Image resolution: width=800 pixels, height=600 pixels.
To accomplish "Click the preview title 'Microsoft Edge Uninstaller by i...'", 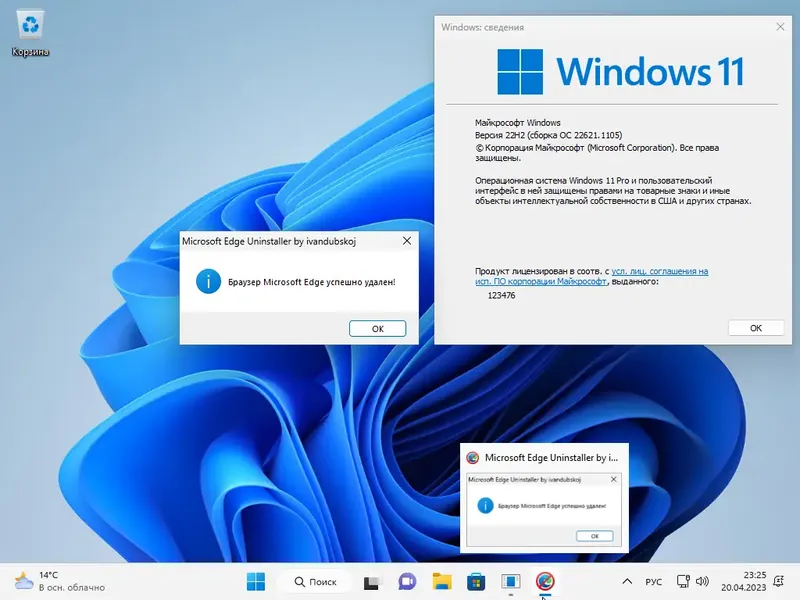I will pos(551,458).
